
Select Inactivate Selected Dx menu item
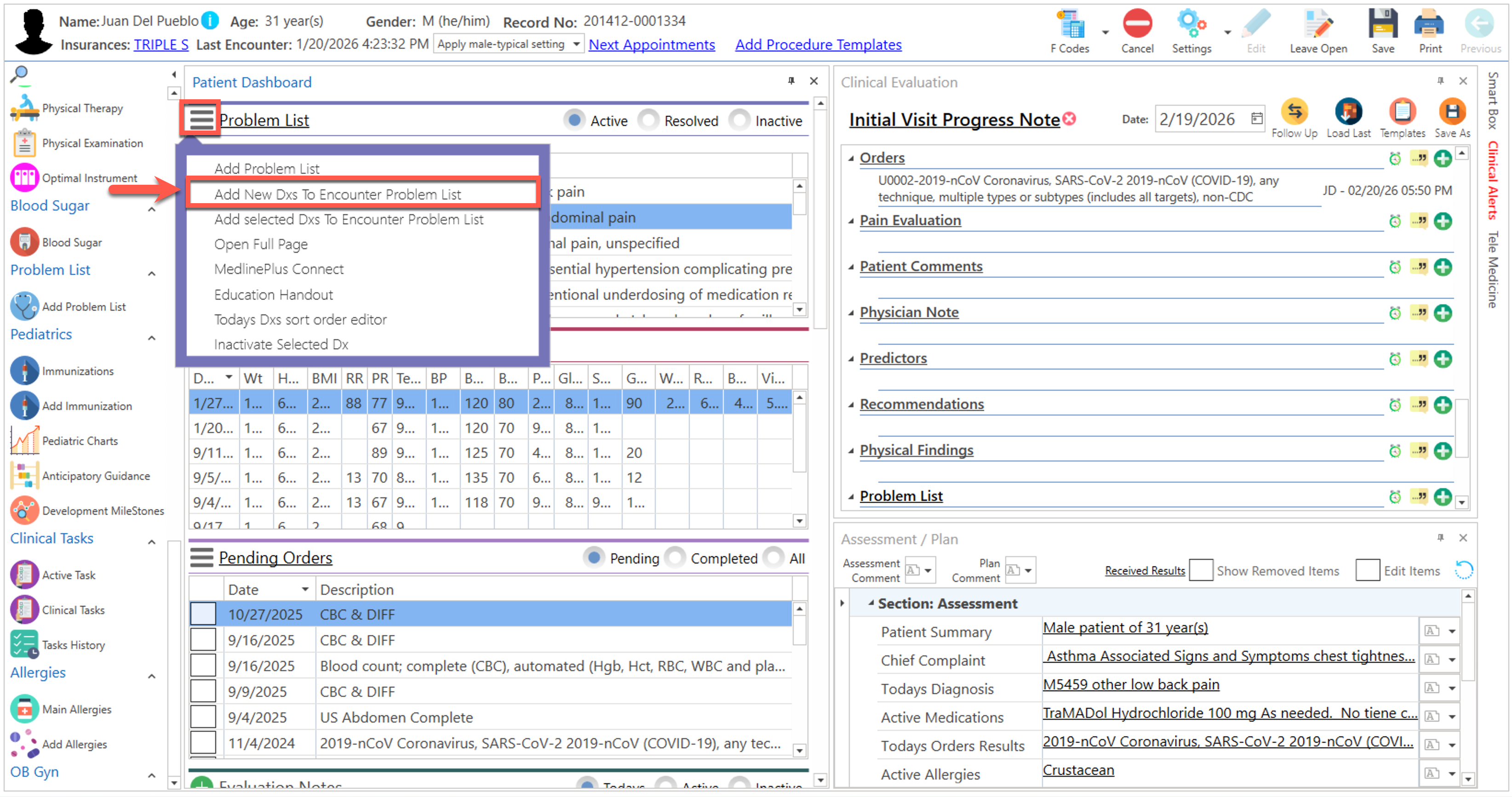coord(281,344)
